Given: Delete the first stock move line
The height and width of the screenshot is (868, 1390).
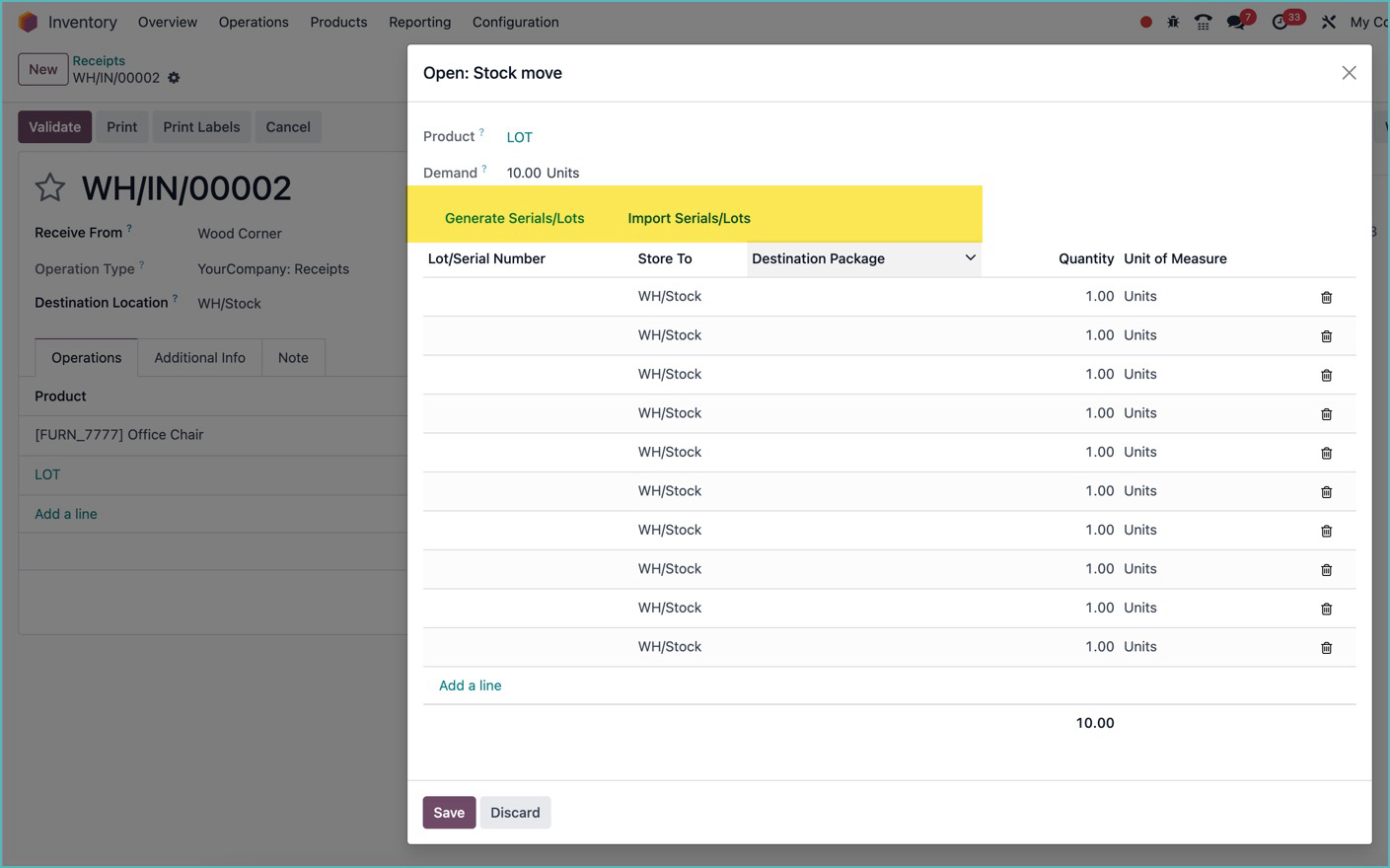Looking at the screenshot, I should pos(1326,297).
